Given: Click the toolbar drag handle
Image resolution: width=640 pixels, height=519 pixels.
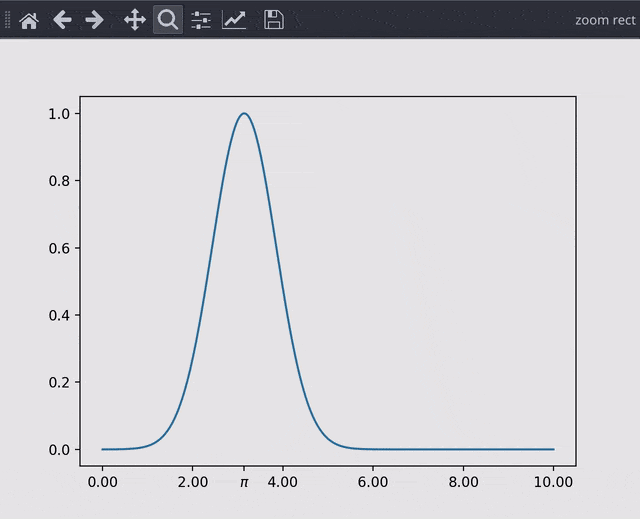Looking at the screenshot, I should (7, 20).
